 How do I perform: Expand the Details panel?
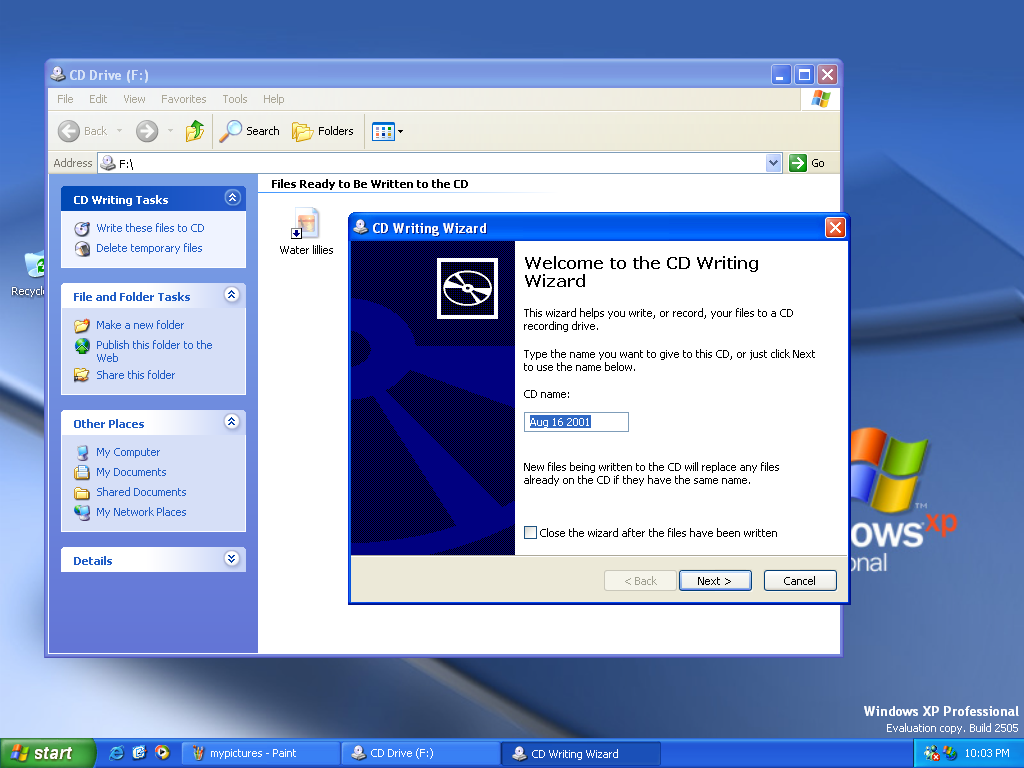point(231,558)
